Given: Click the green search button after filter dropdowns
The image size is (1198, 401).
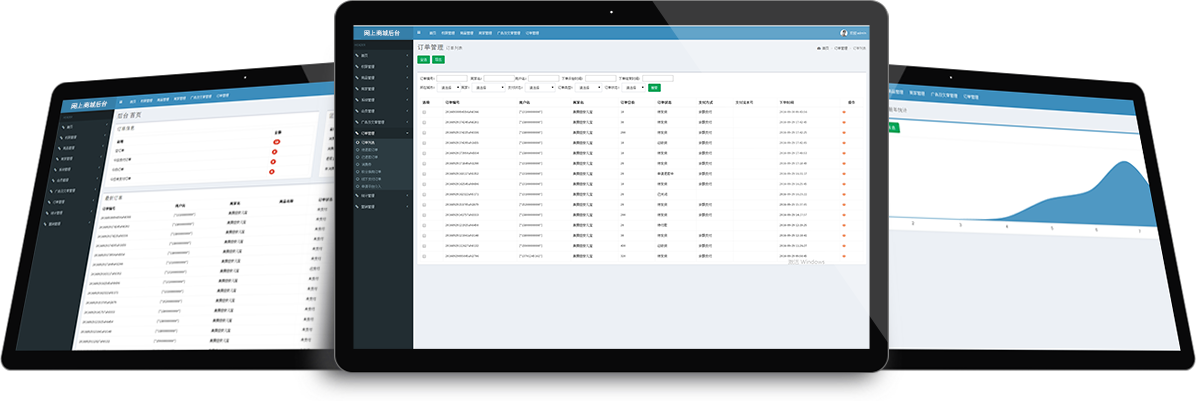Looking at the screenshot, I should [654, 87].
